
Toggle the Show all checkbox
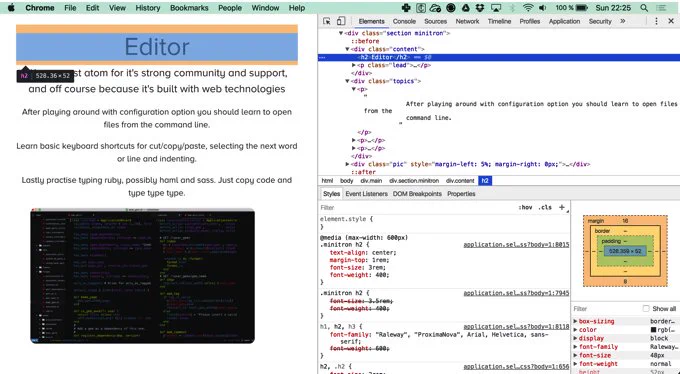646,308
